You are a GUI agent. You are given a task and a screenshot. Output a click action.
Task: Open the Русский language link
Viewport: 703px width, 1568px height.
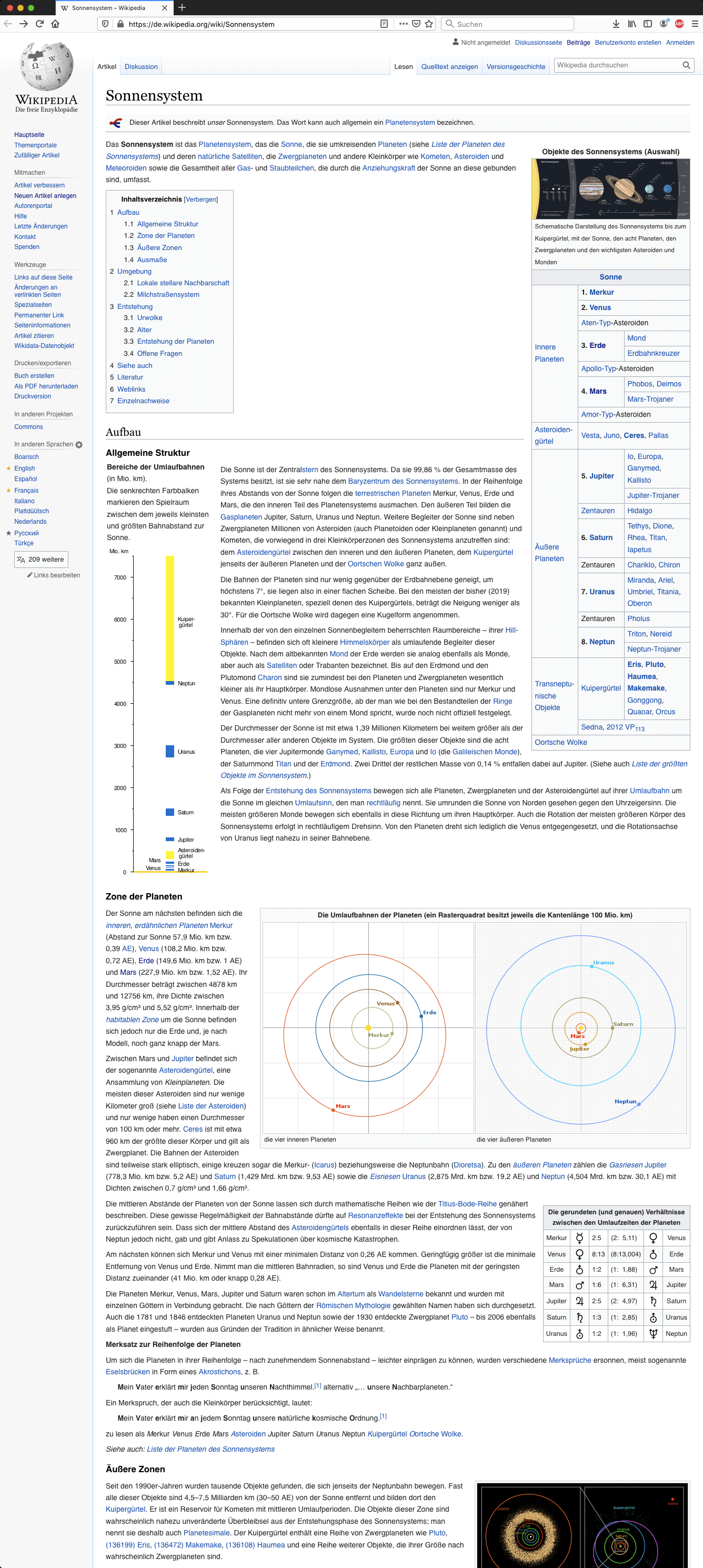[26, 533]
